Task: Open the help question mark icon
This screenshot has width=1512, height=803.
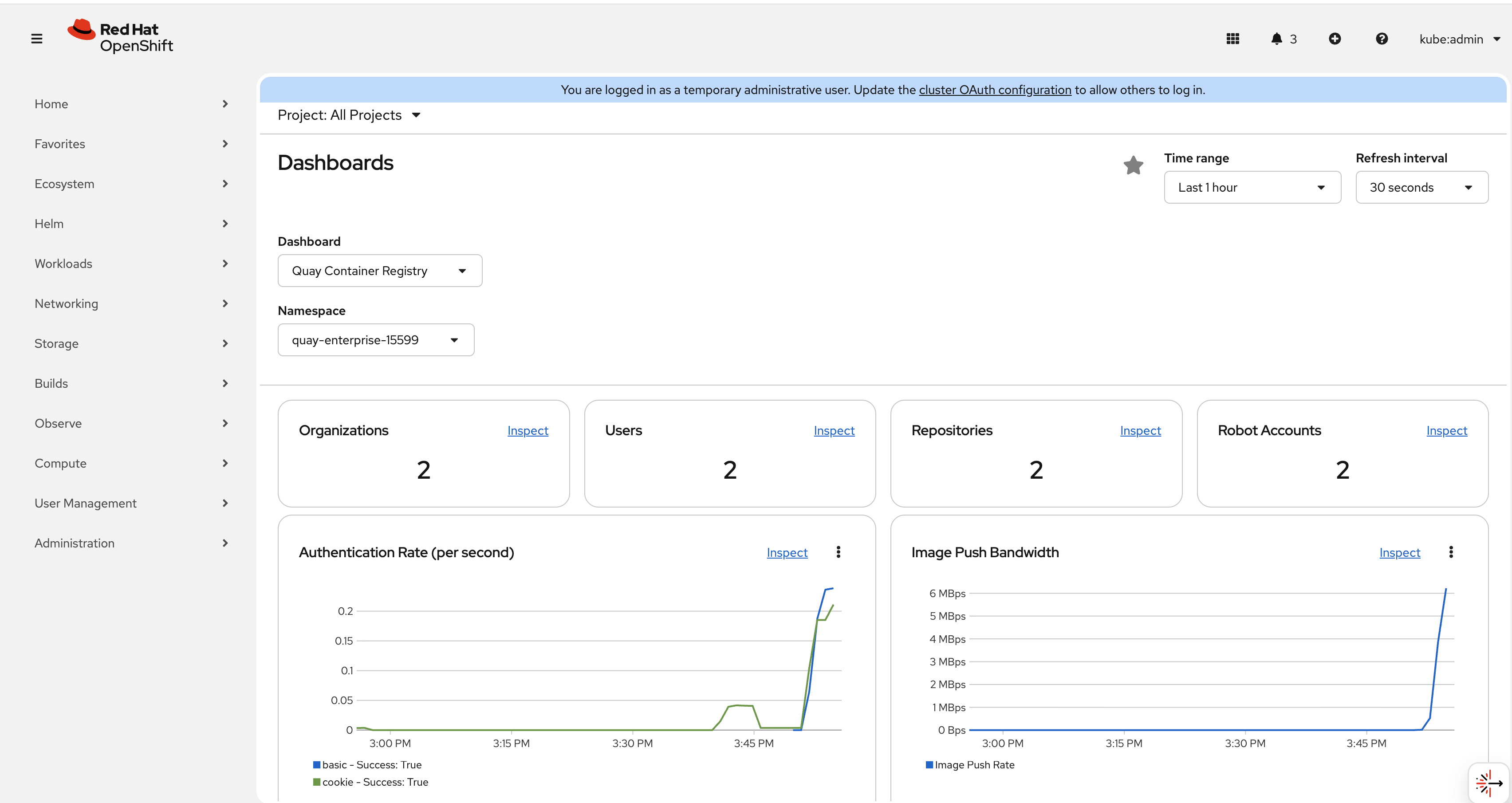Action: [1381, 39]
